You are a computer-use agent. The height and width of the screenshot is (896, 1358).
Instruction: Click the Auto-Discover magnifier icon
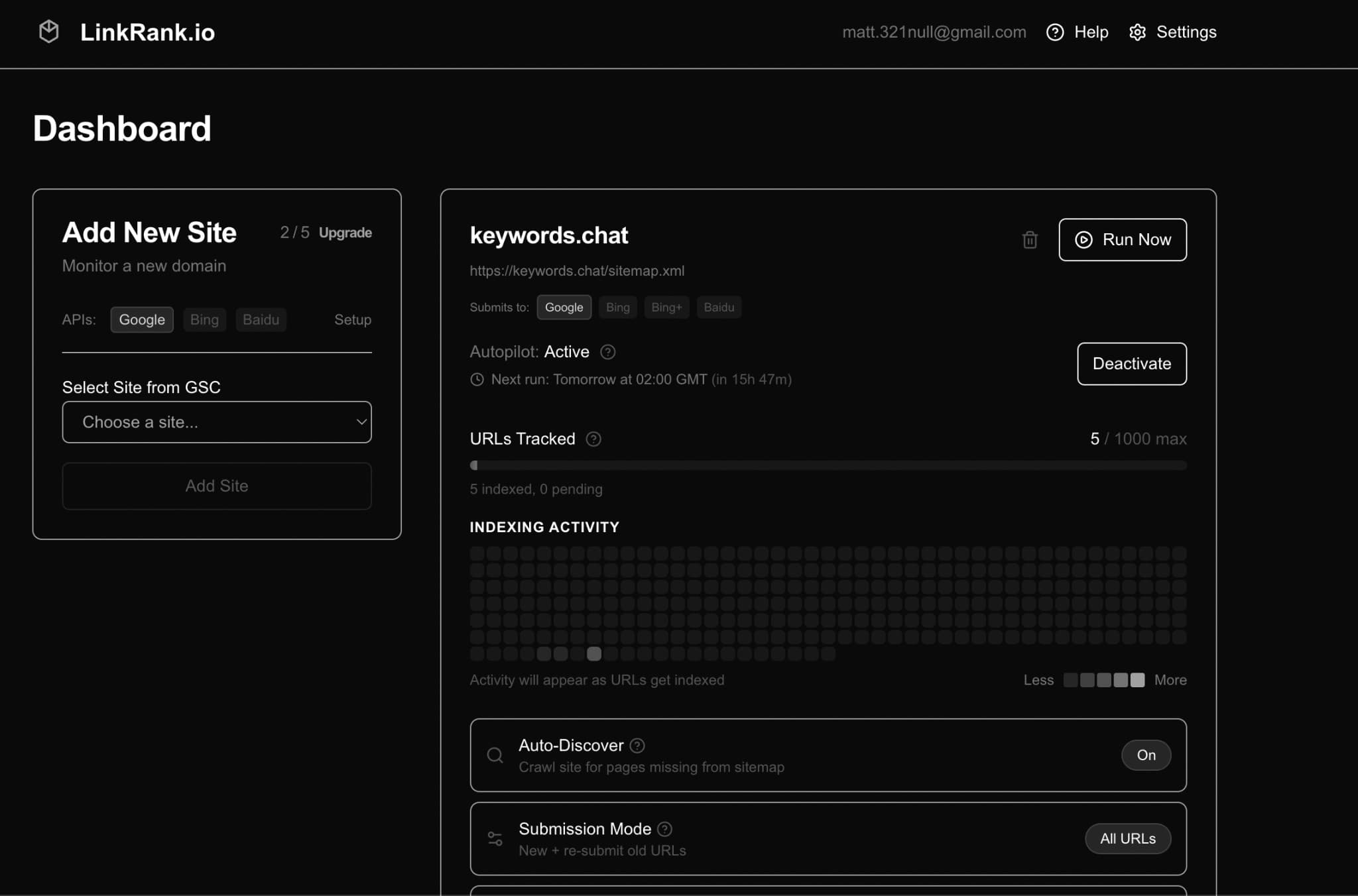(x=495, y=756)
